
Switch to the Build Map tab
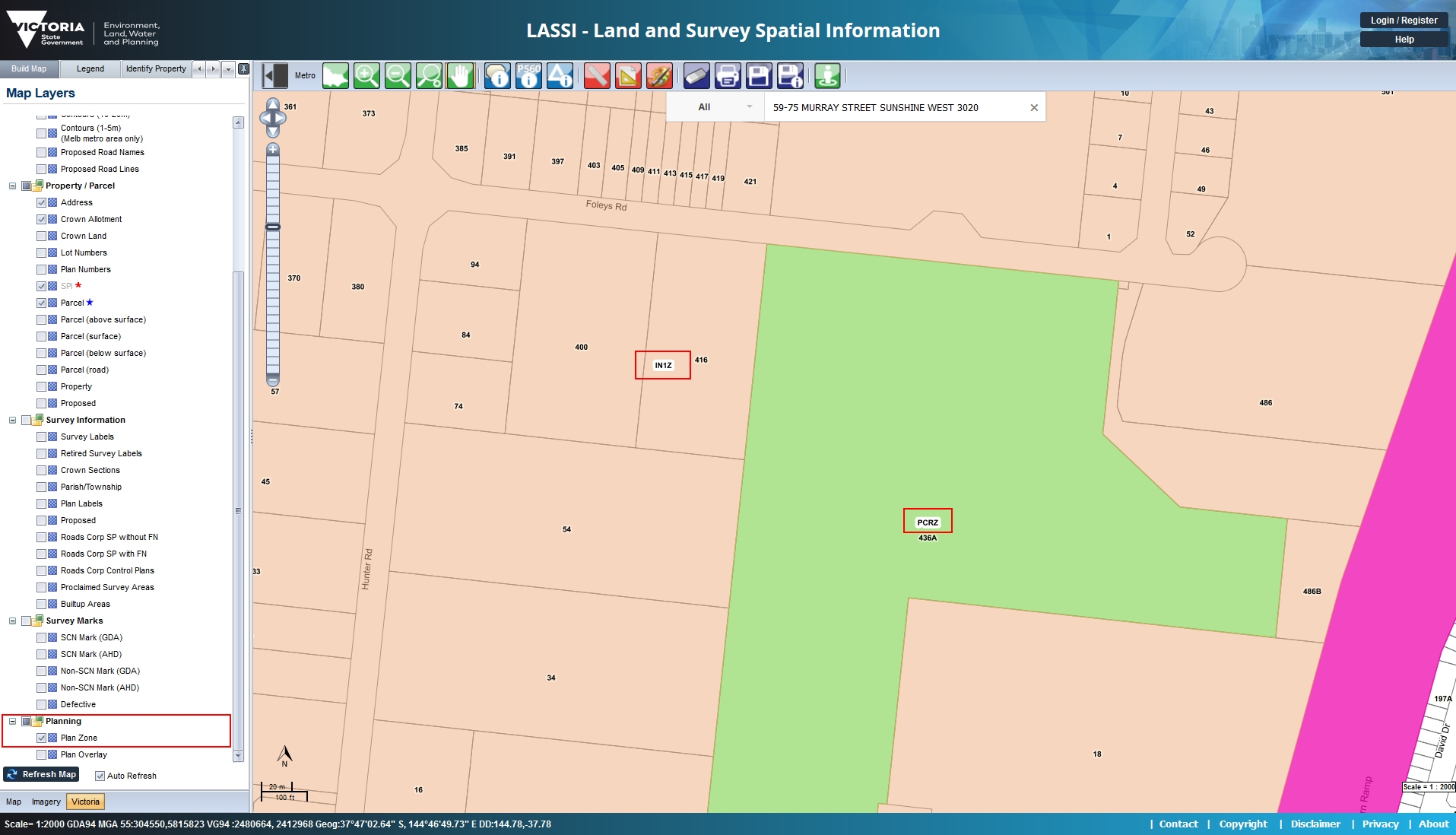29,68
